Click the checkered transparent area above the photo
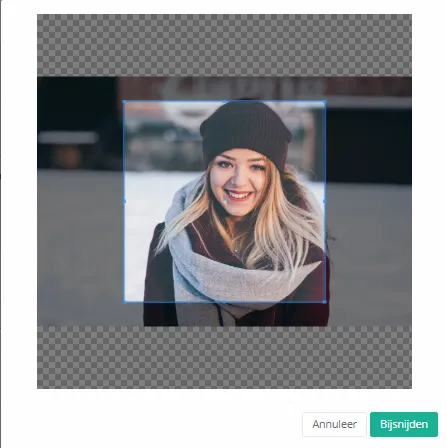This screenshot has width=447, height=448. point(224,45)
